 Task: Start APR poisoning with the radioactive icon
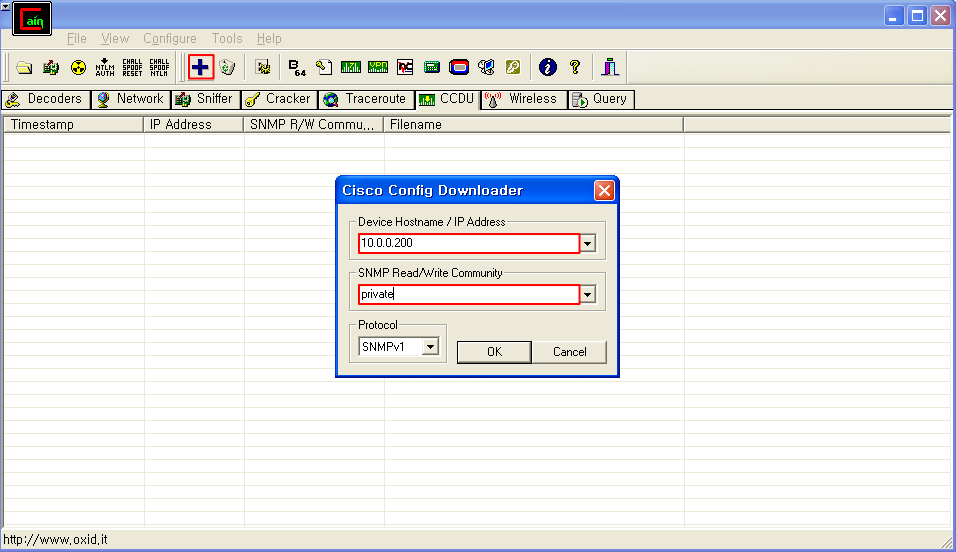point(78,67)
